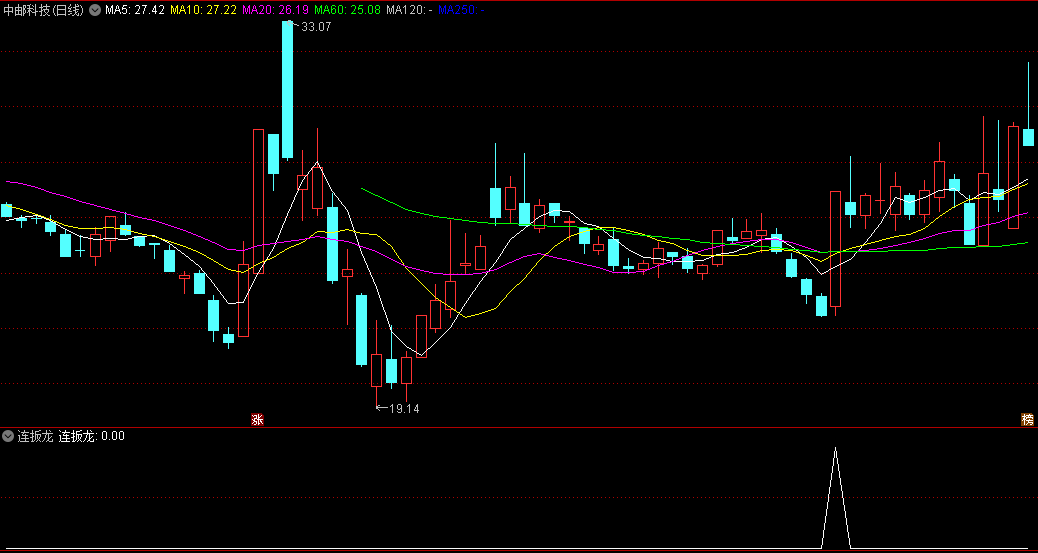Select the MA120 label

409,11
